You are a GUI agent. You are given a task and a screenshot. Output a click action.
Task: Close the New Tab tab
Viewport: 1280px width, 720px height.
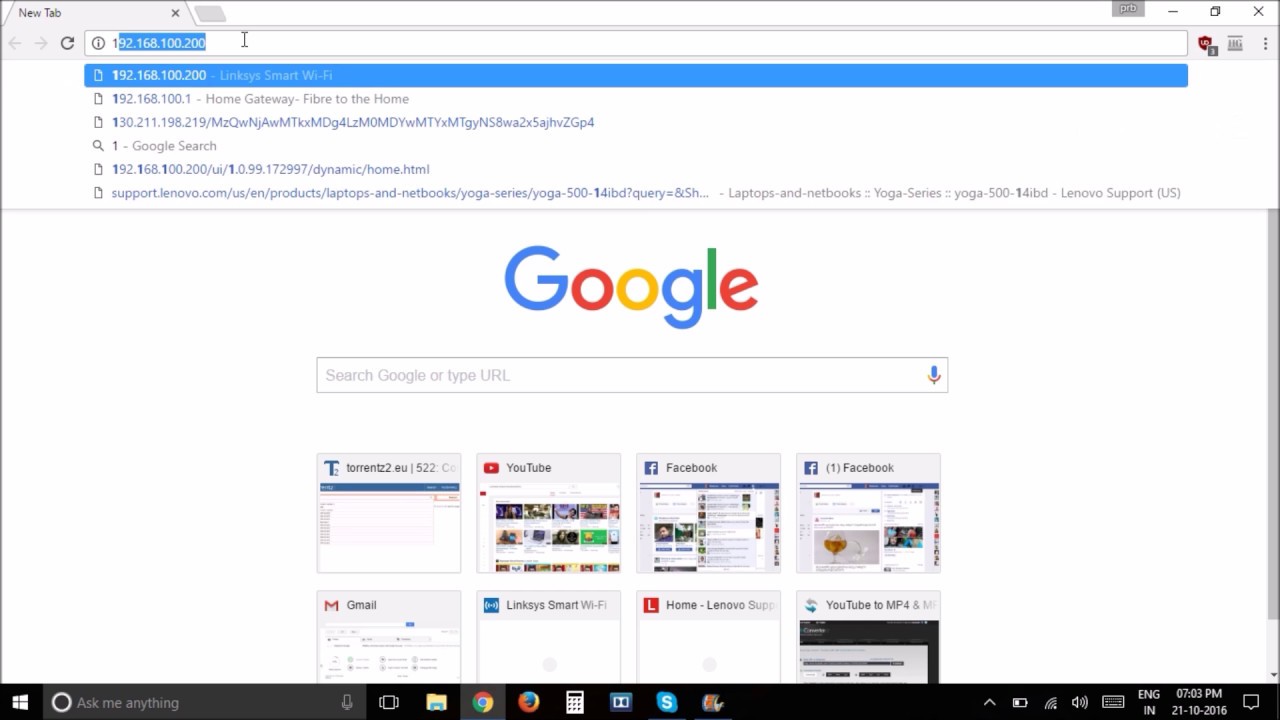175,13
